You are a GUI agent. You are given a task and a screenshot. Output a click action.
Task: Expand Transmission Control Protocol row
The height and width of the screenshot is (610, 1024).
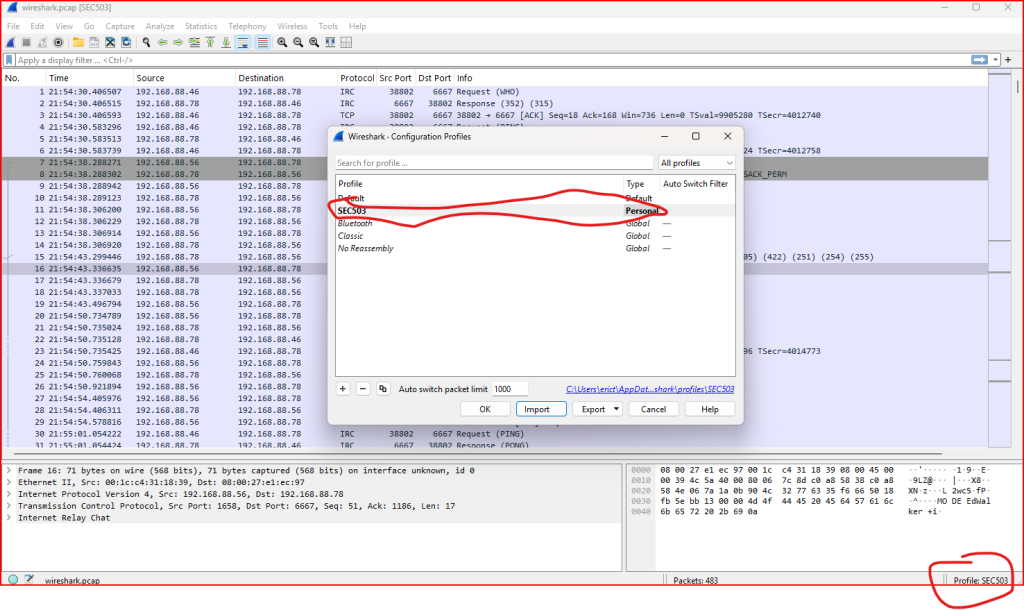click(9, 506)
